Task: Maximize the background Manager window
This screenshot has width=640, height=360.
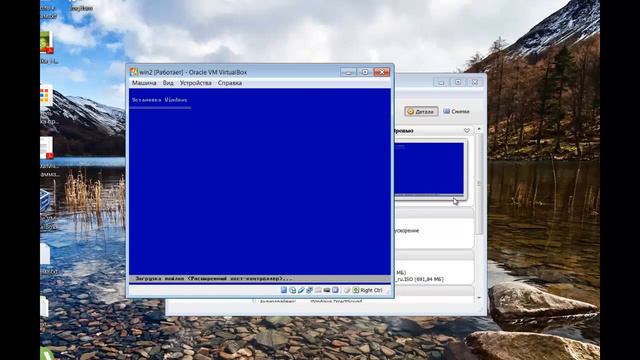Action: pyautogui.click(x=458, y=82)
